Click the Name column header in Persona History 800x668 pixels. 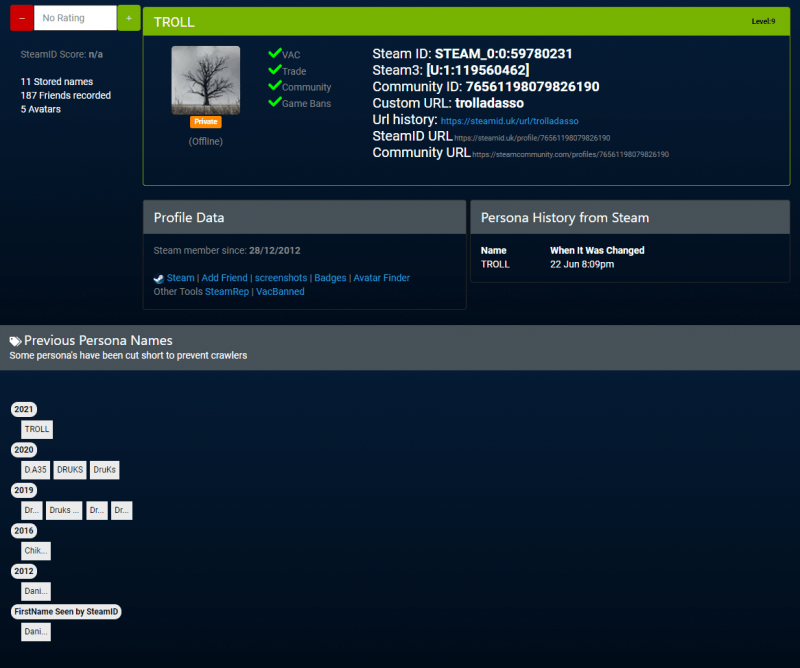(493, 251)
